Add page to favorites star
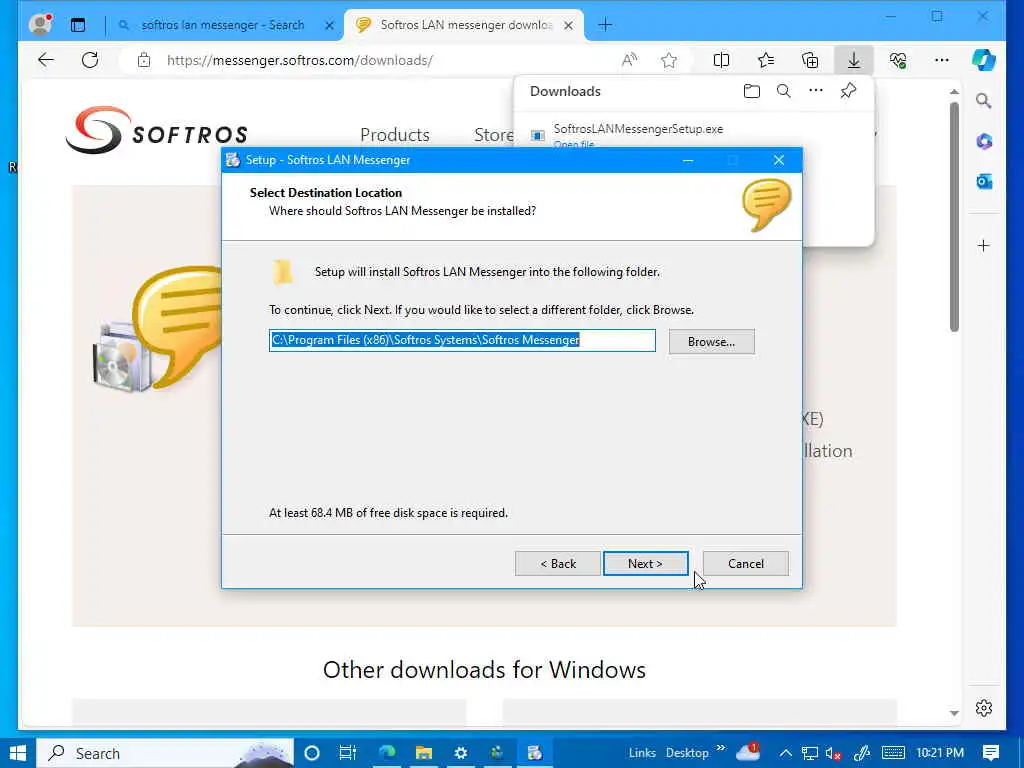Viewport: 1024px width, 768px height. click(669, 61)
